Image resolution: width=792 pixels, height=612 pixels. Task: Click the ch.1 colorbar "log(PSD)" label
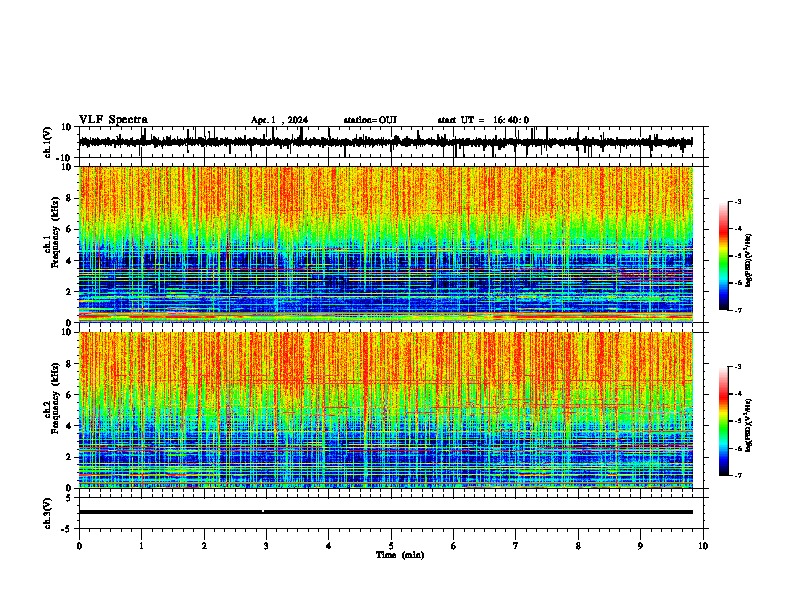[748, 261]
